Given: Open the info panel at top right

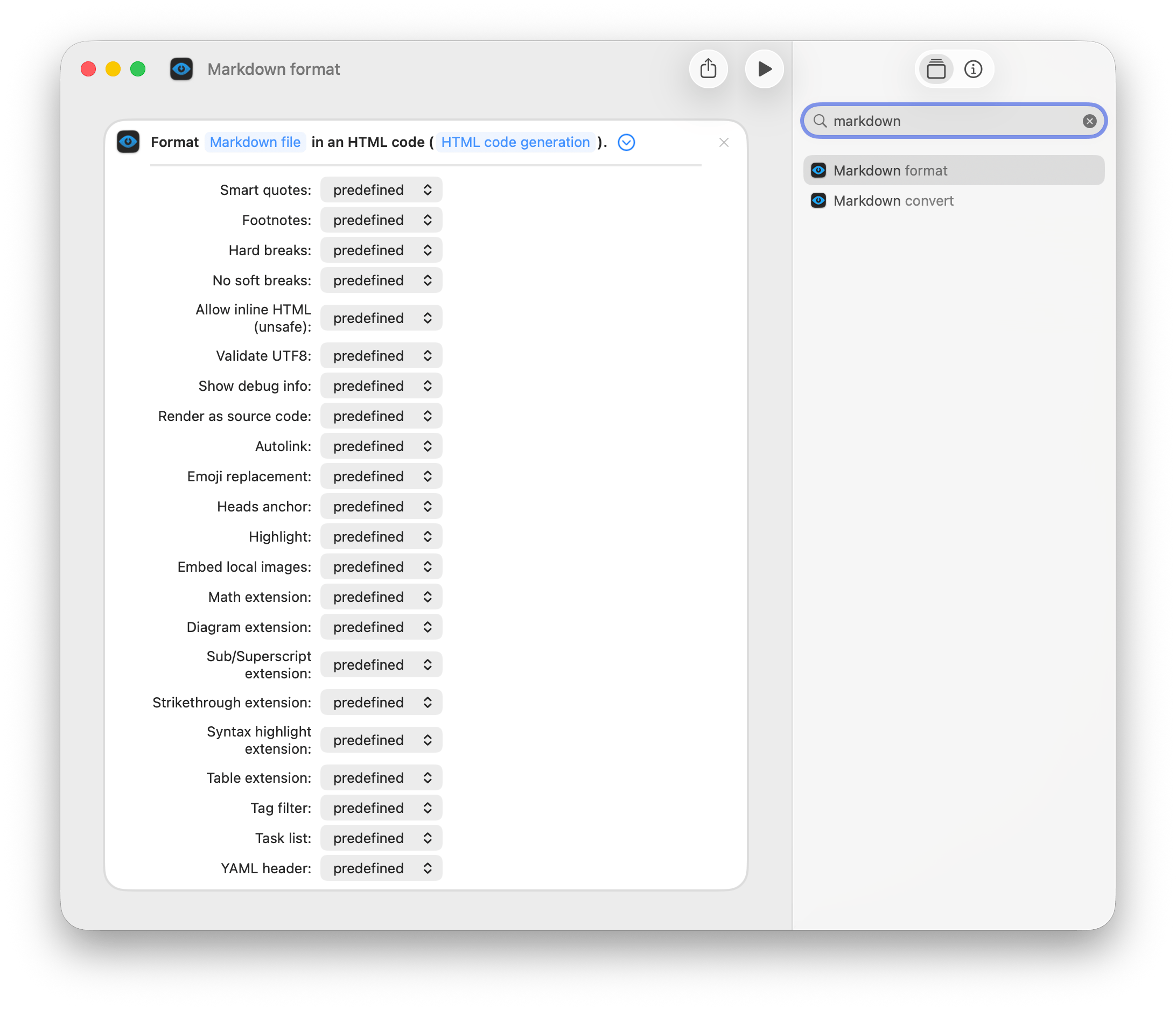Looking at the screenshot, I should pos(974,69).
